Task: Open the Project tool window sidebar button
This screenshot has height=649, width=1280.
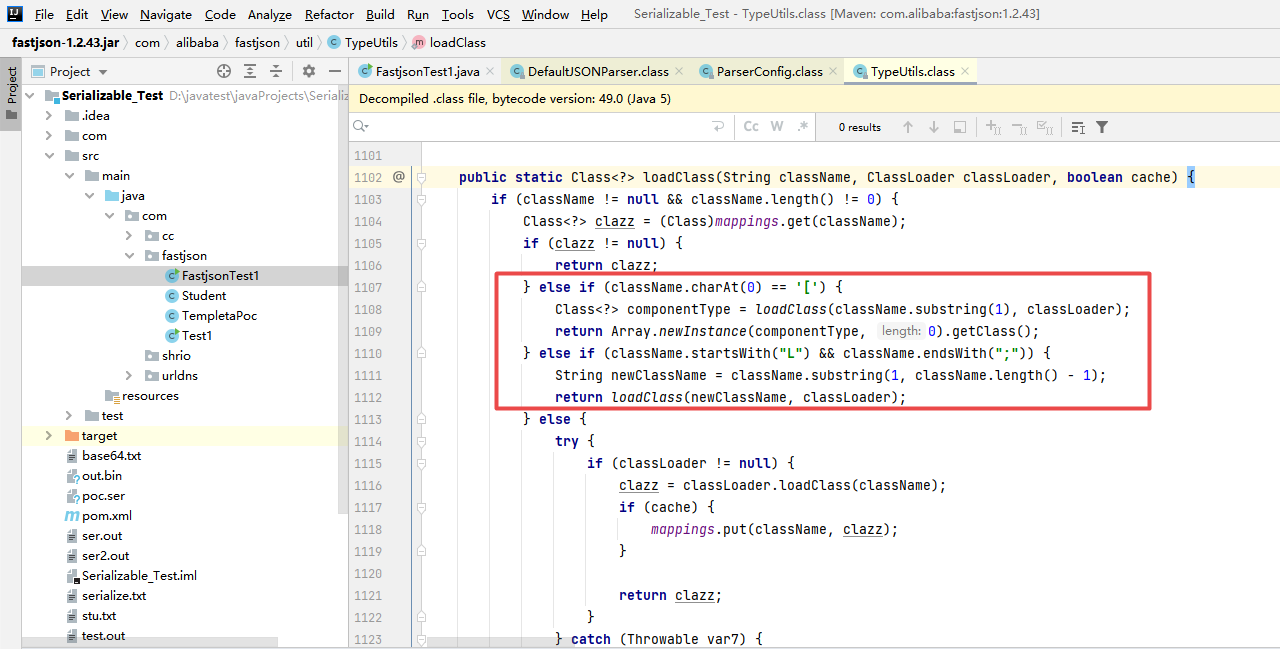Action: click(11, 86)
